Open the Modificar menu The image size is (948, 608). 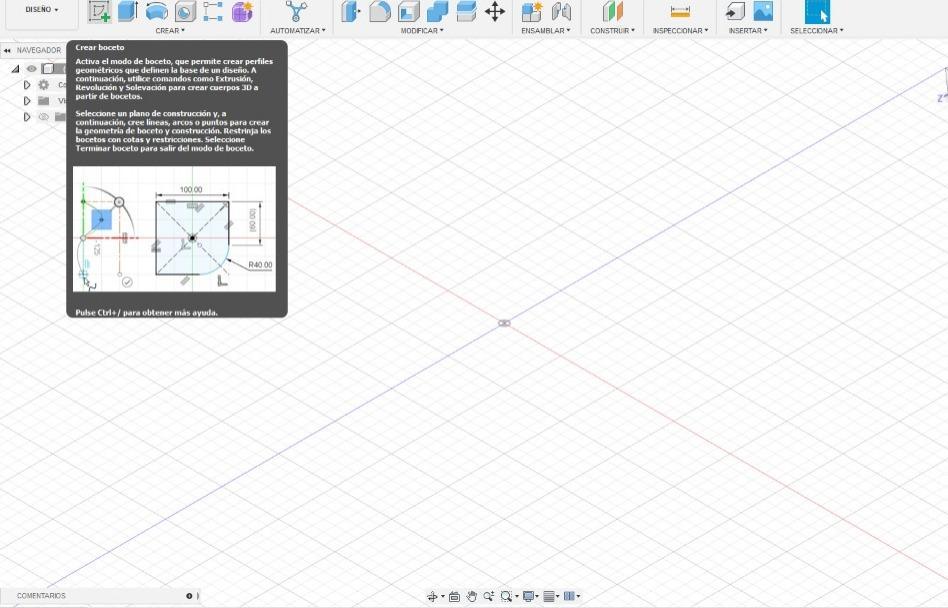(421, 30)
